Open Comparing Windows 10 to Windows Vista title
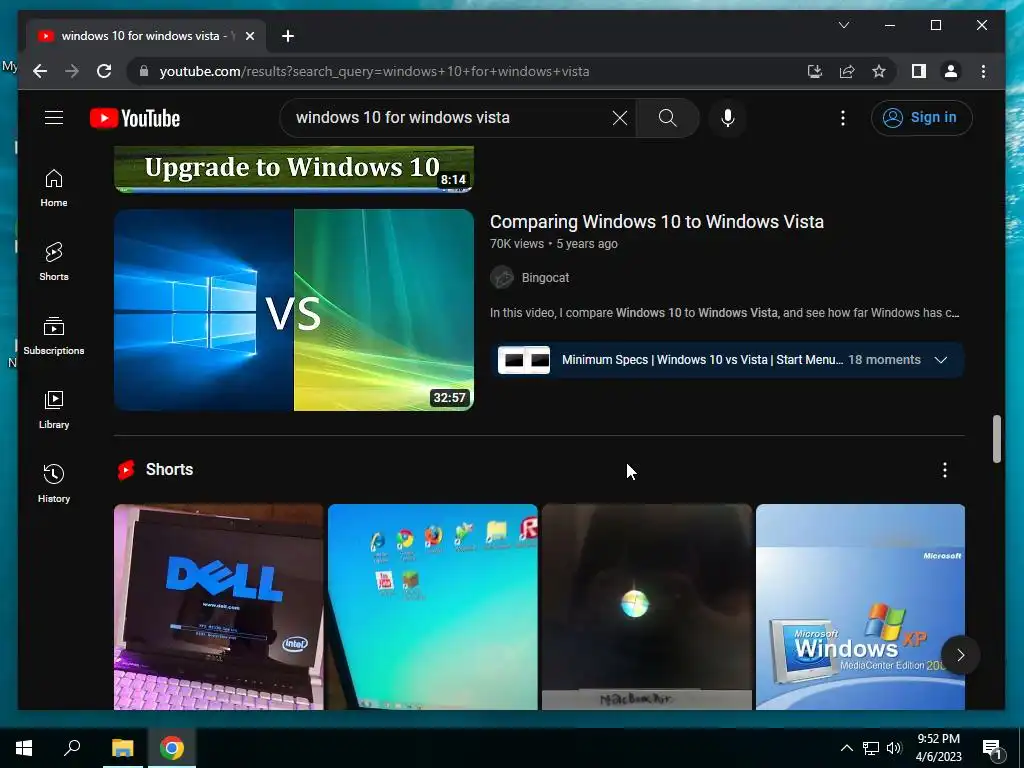This screenshot has width=1024, height=768. (x=656, y=221)
